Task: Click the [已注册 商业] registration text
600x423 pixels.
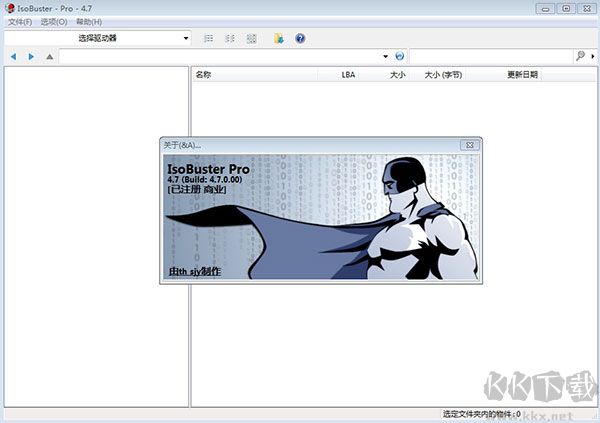Action: point(197,189)
